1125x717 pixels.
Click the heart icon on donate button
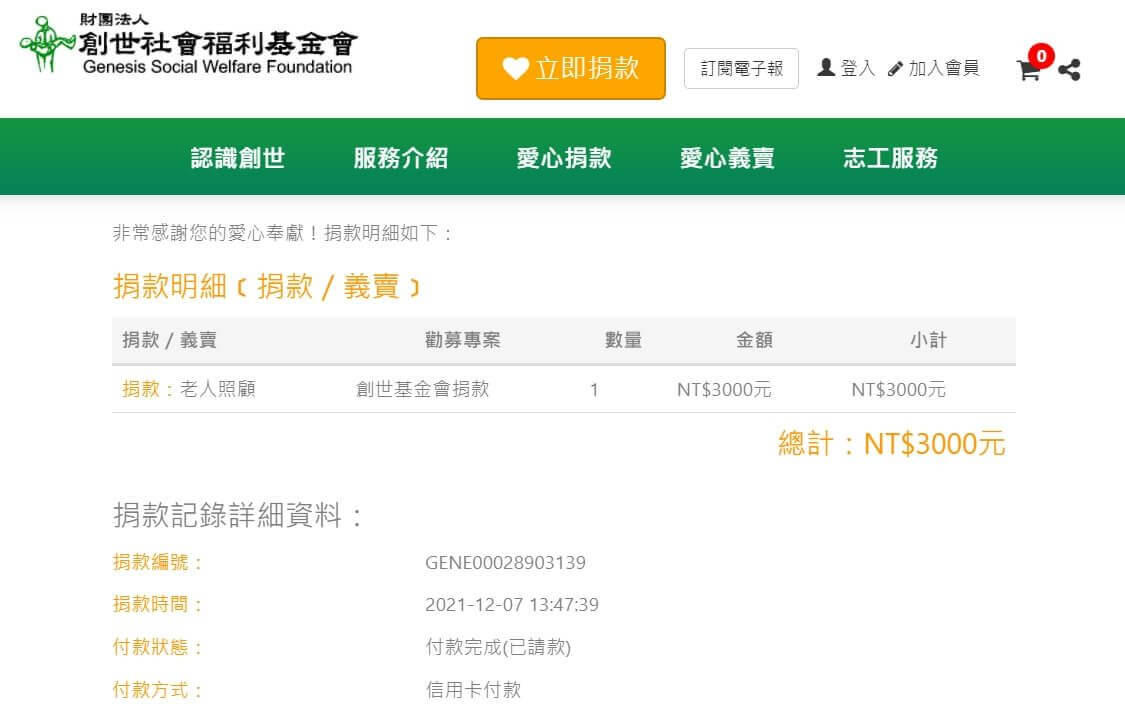click(515, 69)
